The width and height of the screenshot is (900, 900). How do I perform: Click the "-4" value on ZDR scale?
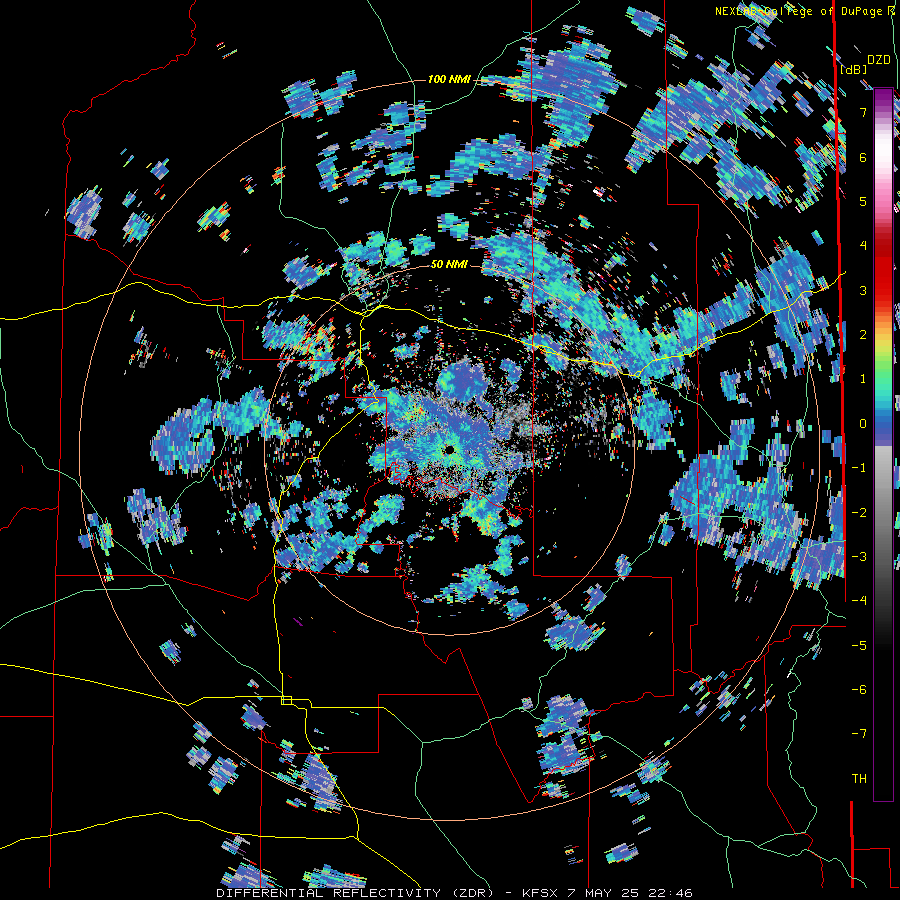click(859, 601)
